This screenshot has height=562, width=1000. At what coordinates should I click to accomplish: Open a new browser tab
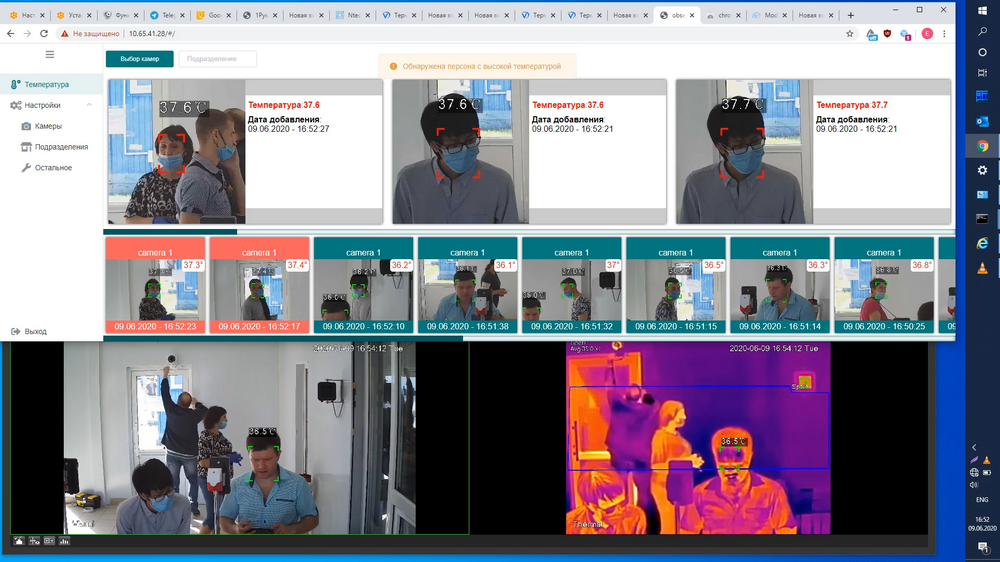[851, 16]
